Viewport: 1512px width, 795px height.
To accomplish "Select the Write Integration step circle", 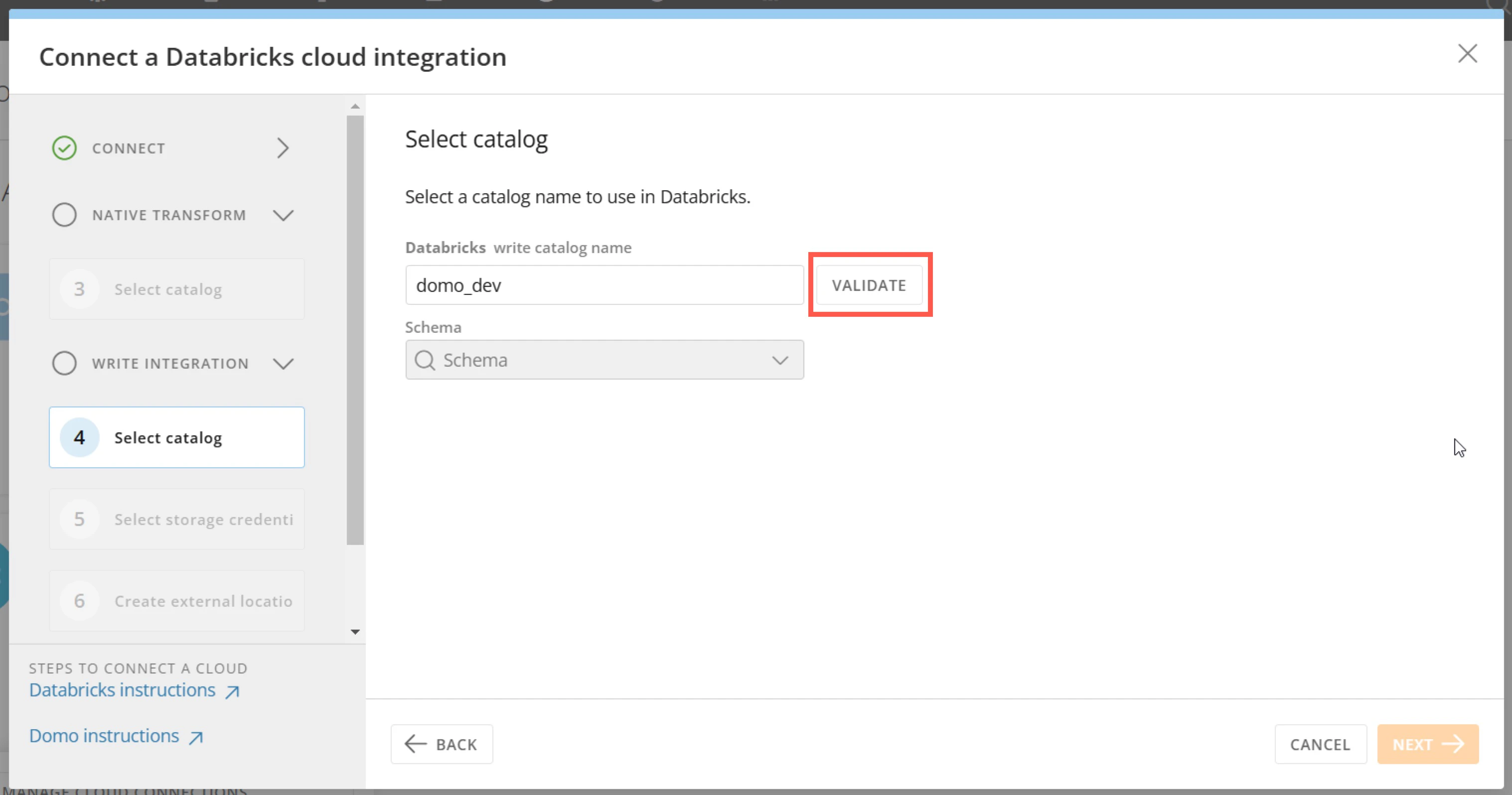I will [x=65, y=363].
